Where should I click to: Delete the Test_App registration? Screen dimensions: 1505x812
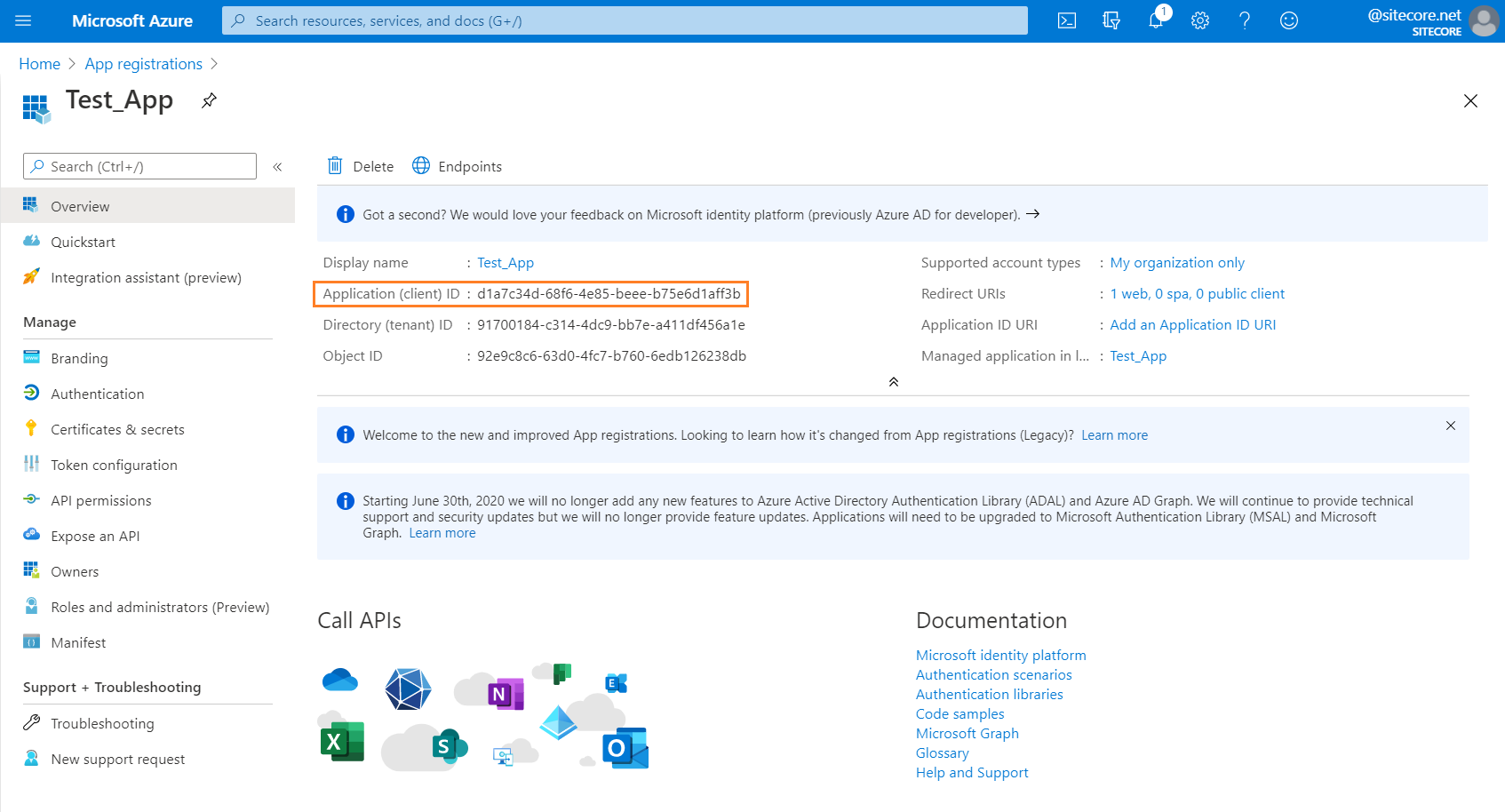pyautogui.click(x=359, y=166)
